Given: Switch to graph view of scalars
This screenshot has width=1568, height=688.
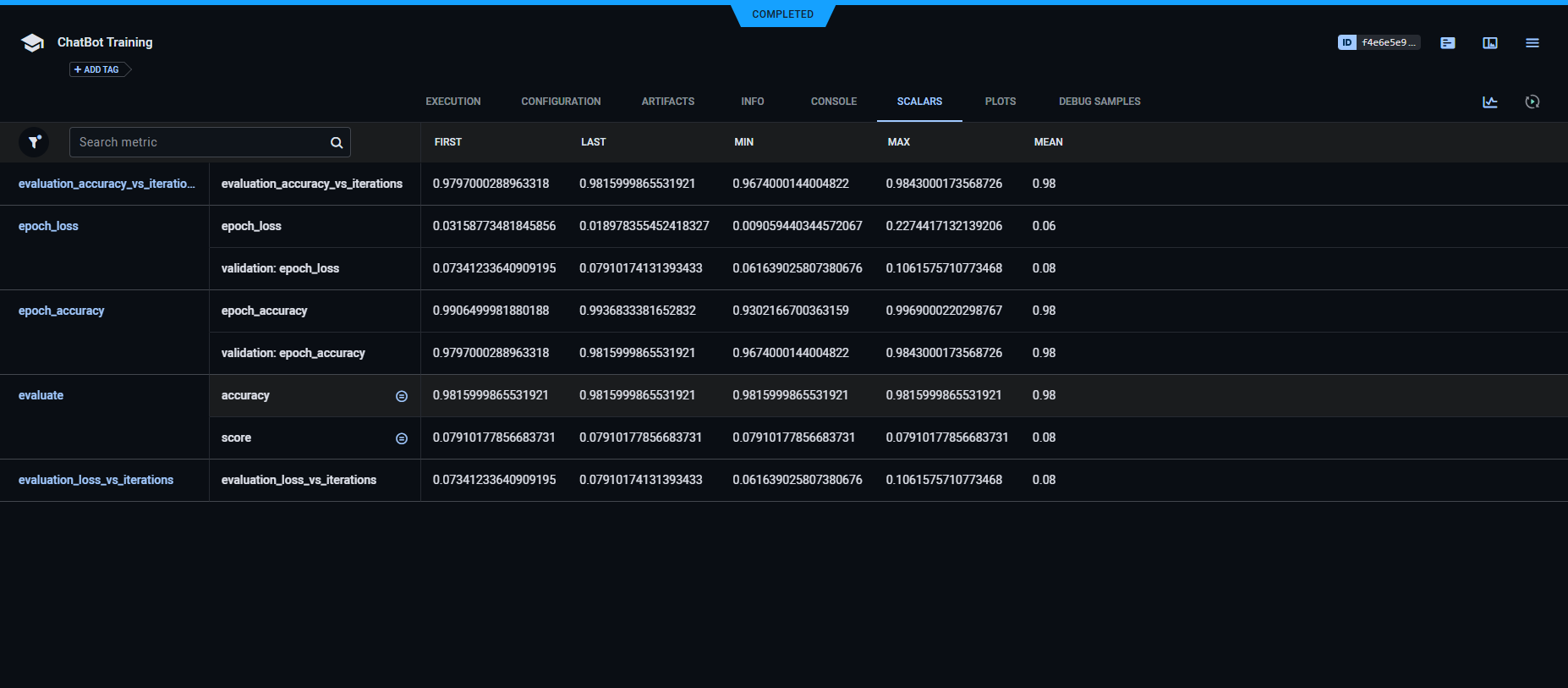Looking at the screenshot, I should [x=1490, y=102].
